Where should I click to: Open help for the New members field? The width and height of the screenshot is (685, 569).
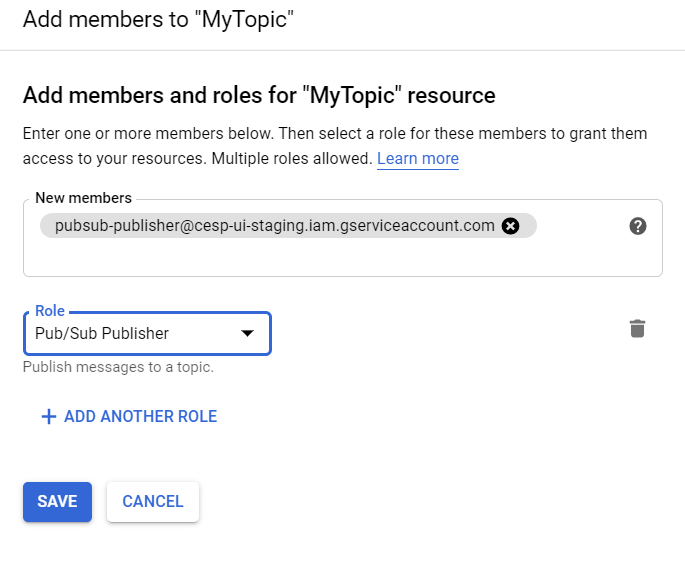click(x=638, y=226)
